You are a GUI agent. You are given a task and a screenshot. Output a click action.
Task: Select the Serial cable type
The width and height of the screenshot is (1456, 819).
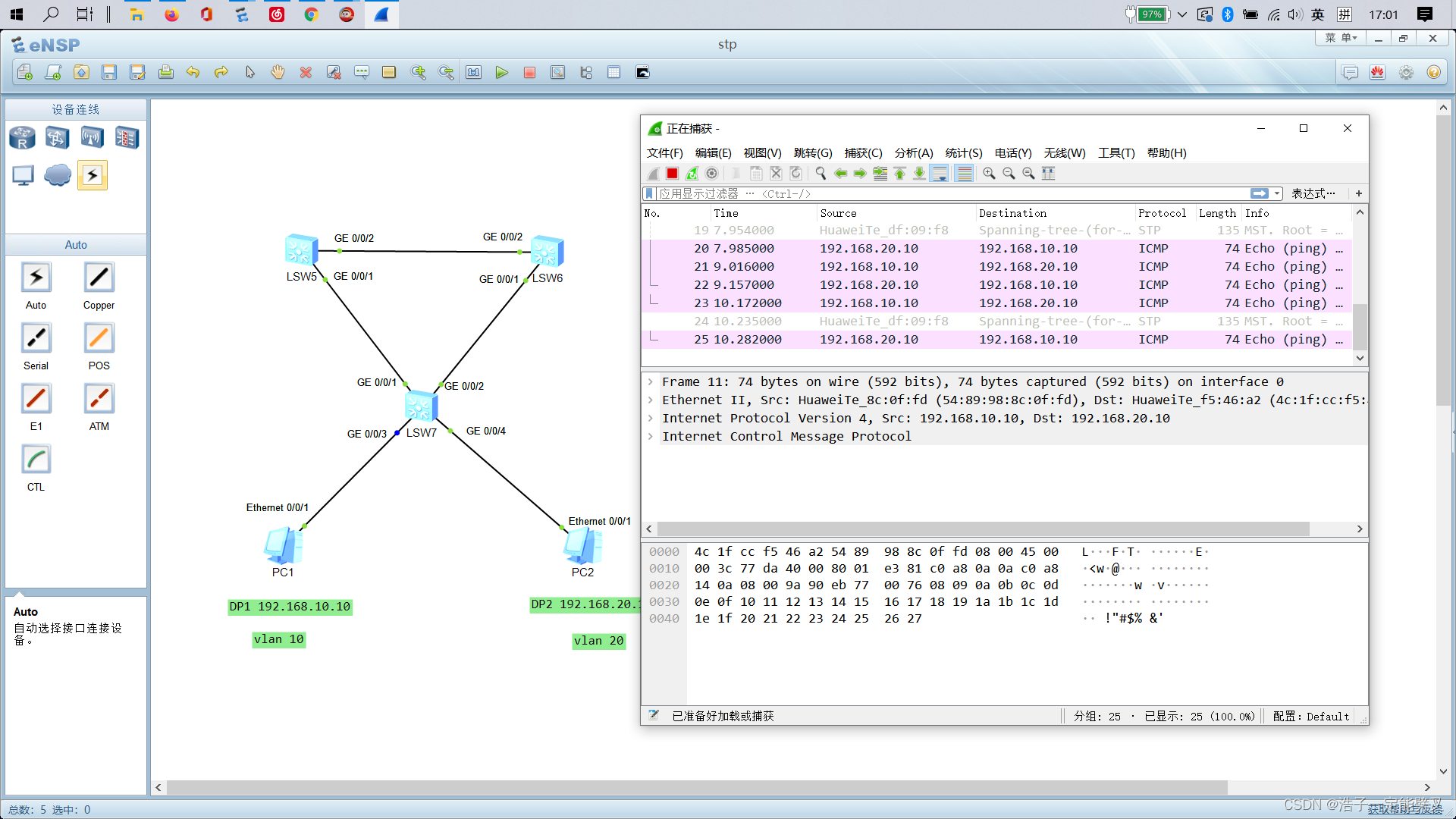click(x=36, y=338)
